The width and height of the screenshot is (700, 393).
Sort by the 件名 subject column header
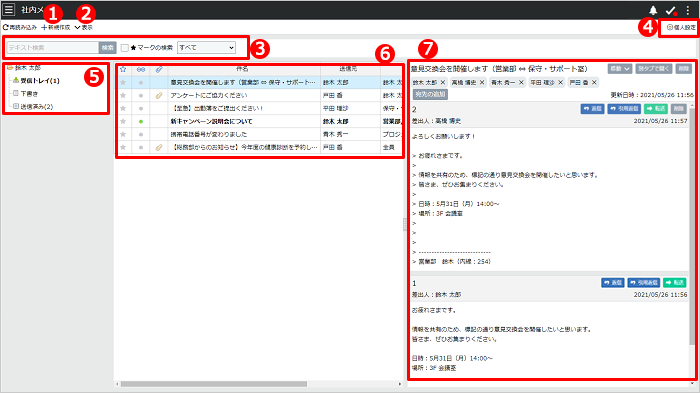pyautogui.click(x=243, y=69)
